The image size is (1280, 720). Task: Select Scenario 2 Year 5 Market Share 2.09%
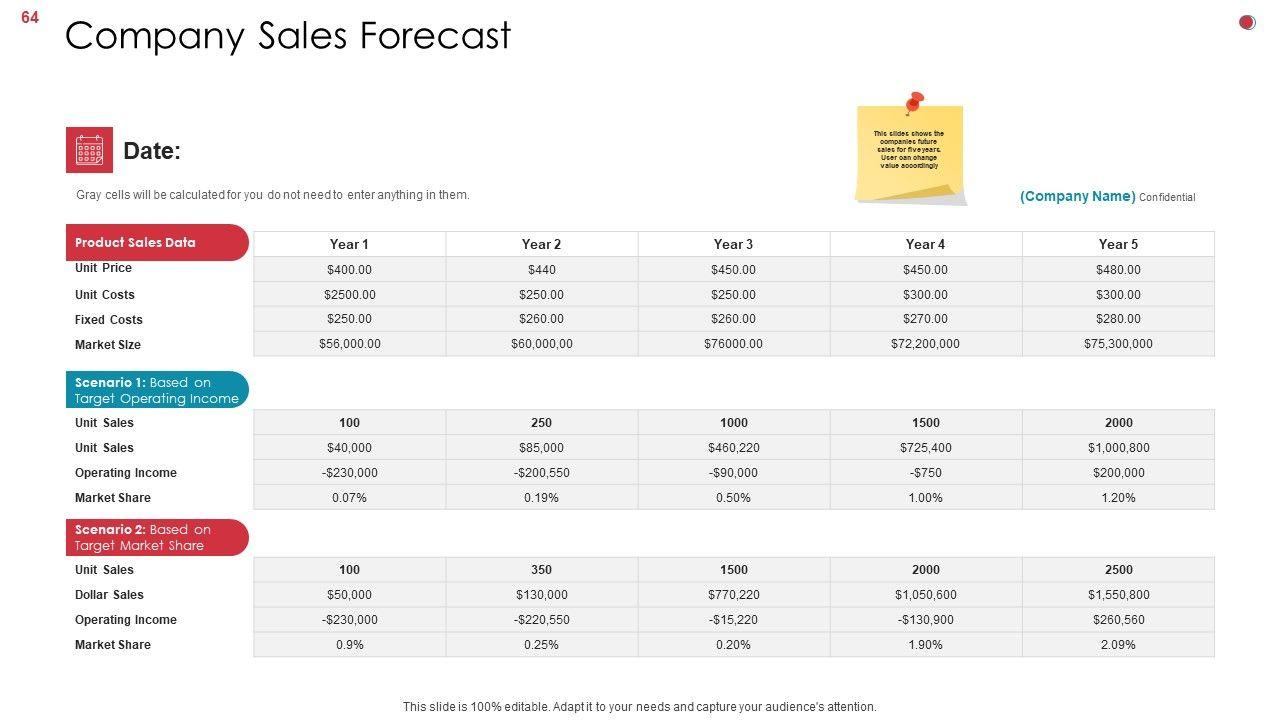pos(1118,645)
